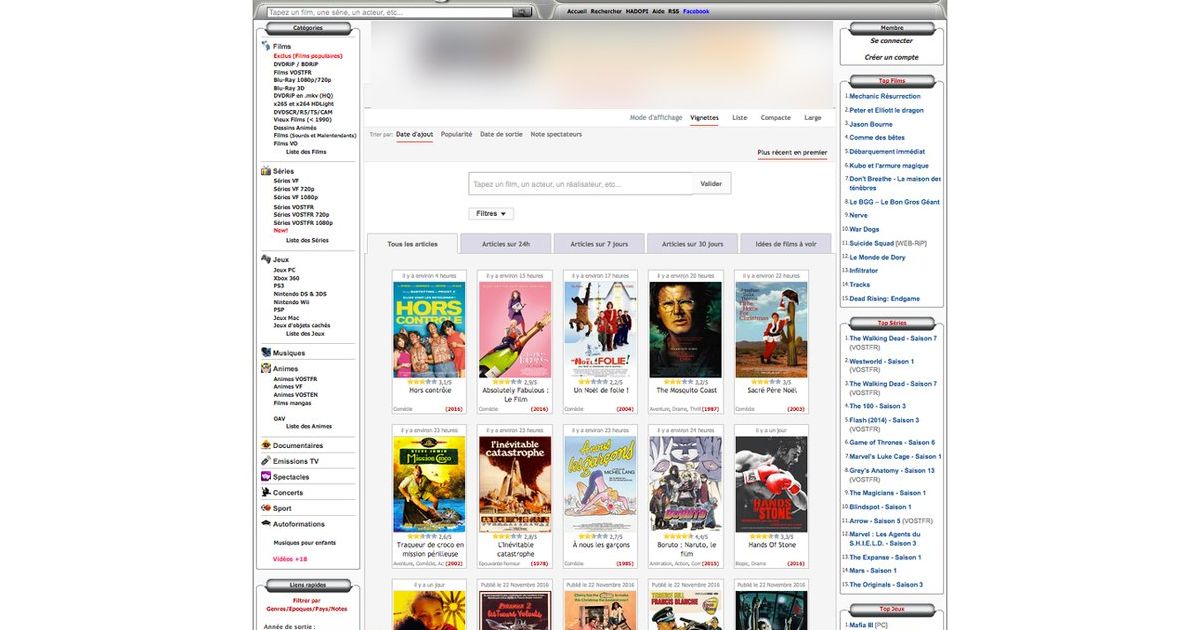Click the Spectacles category icon
1200x630 pixels.
click(266, 477)
